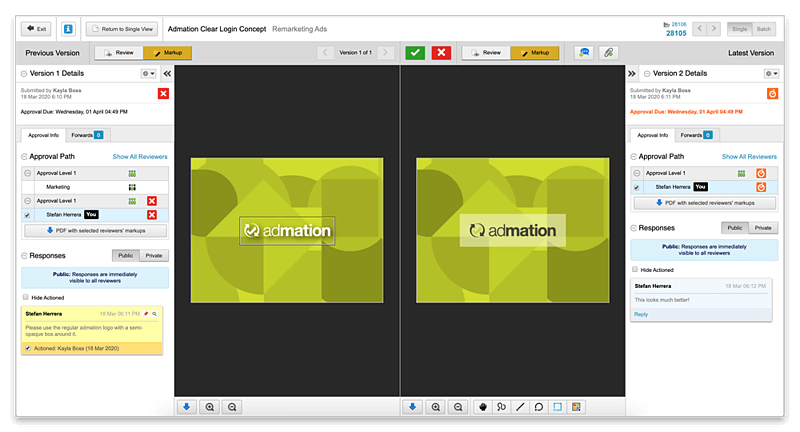This screenshot has height=432, width=800.
Task: Toggle the Actioned: Kayla Boss checkbox
Action: coord(28,348)
